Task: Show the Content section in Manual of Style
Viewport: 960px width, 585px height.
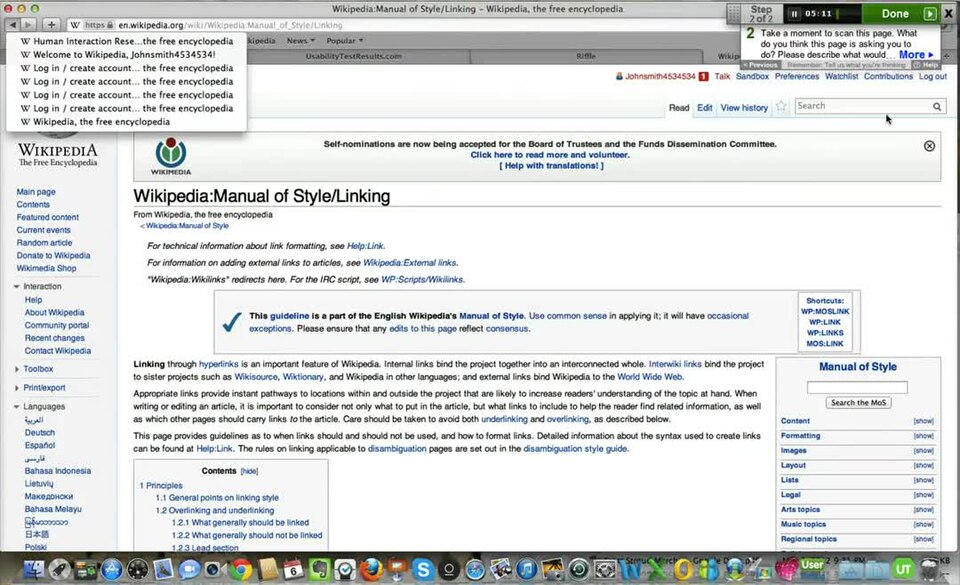Action: coord(923,421)
